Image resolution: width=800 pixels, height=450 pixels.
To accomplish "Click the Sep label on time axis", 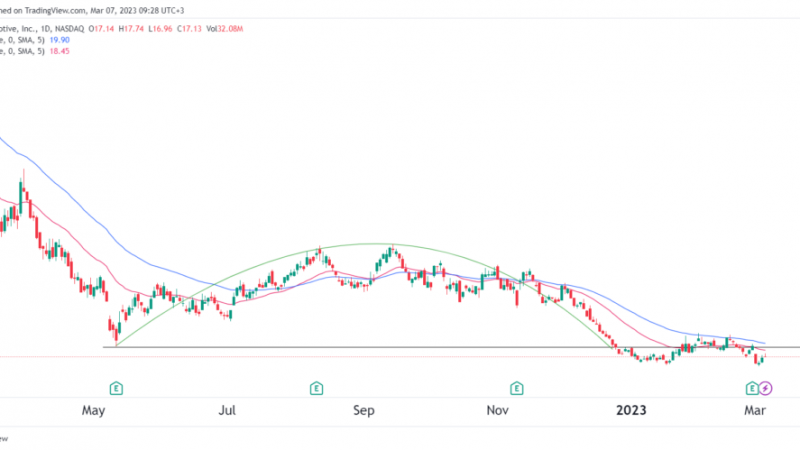I will tap(364, 410).
